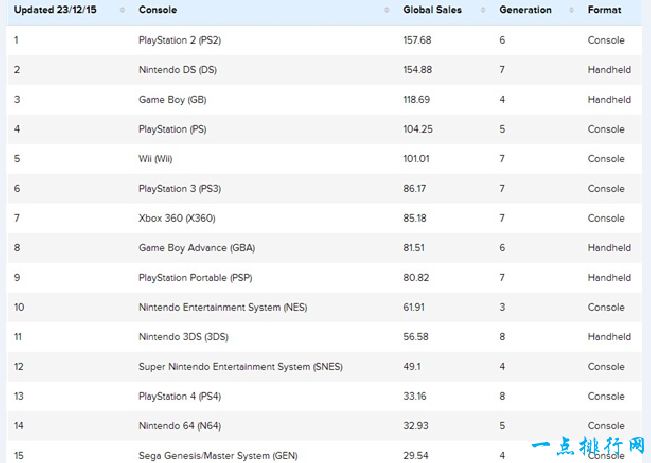Screen dimensions: 651x463
Task: Click the sales value 56.58
Action: point(416,337)
